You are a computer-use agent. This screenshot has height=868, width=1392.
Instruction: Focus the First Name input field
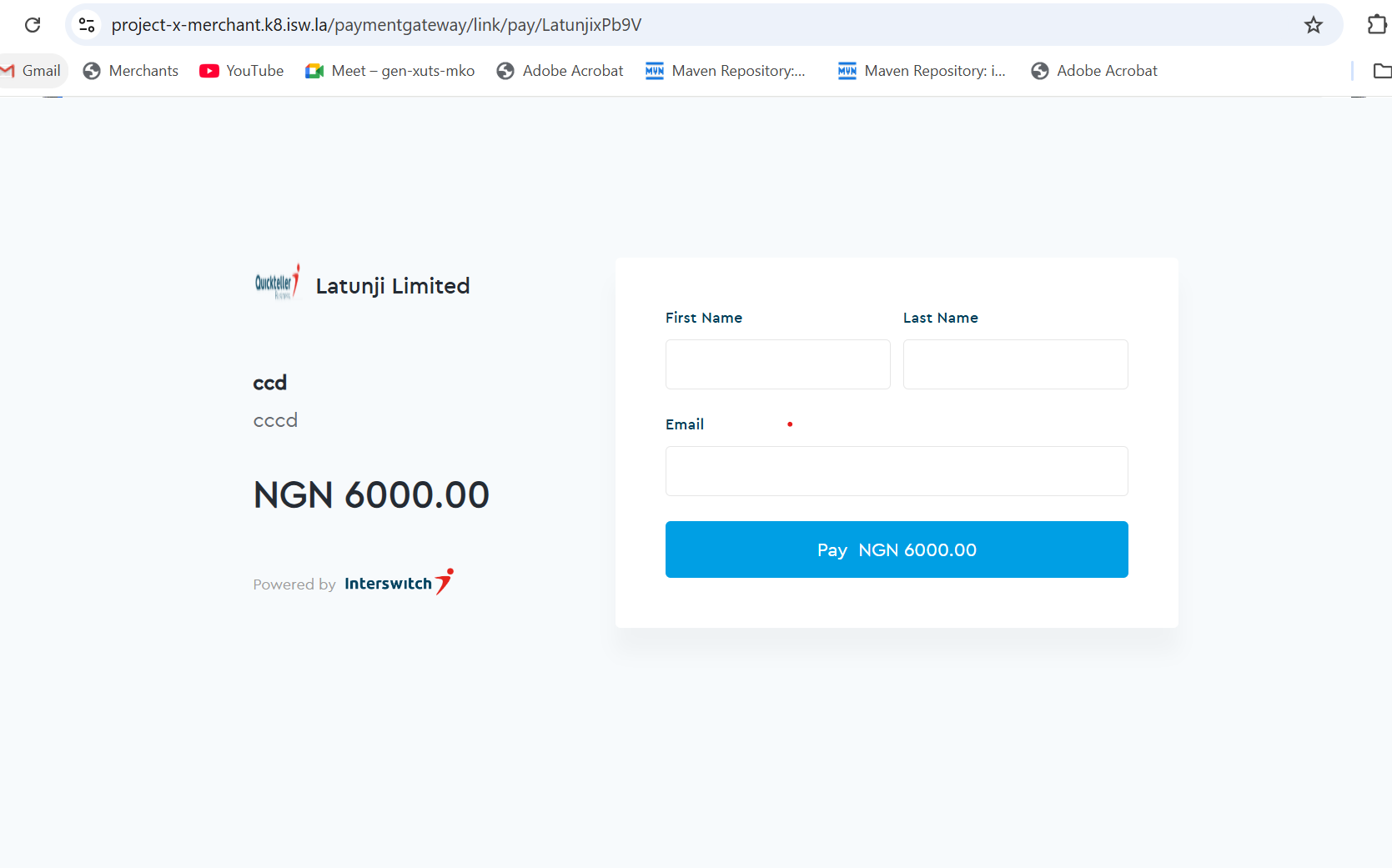click(x=777, y=364)
